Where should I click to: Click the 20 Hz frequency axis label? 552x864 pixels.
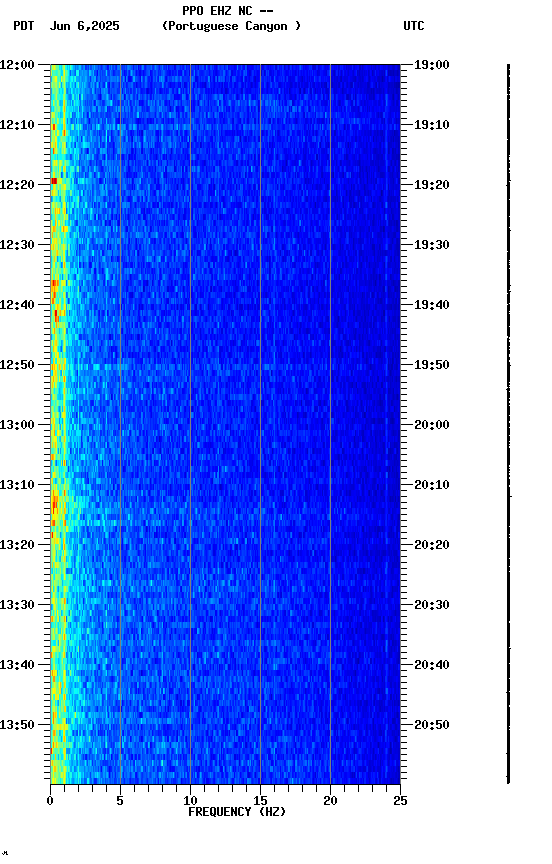[330, 801]
